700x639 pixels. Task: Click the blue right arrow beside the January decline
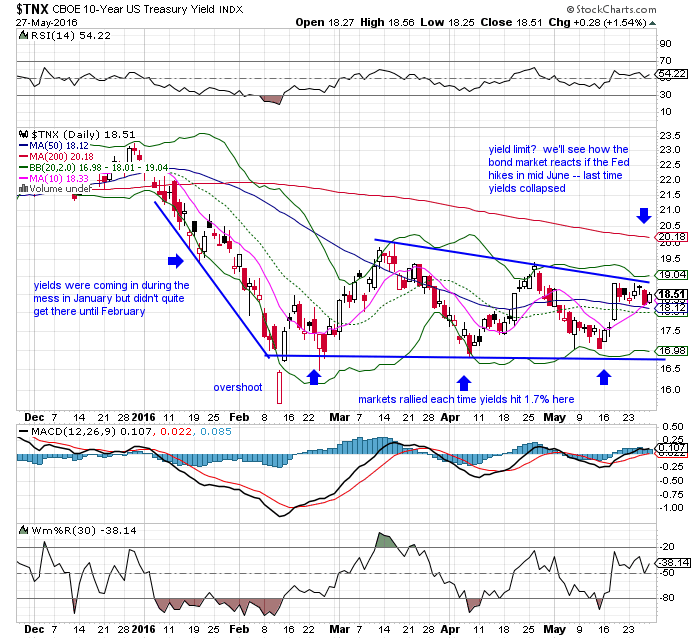pos(175,261)
